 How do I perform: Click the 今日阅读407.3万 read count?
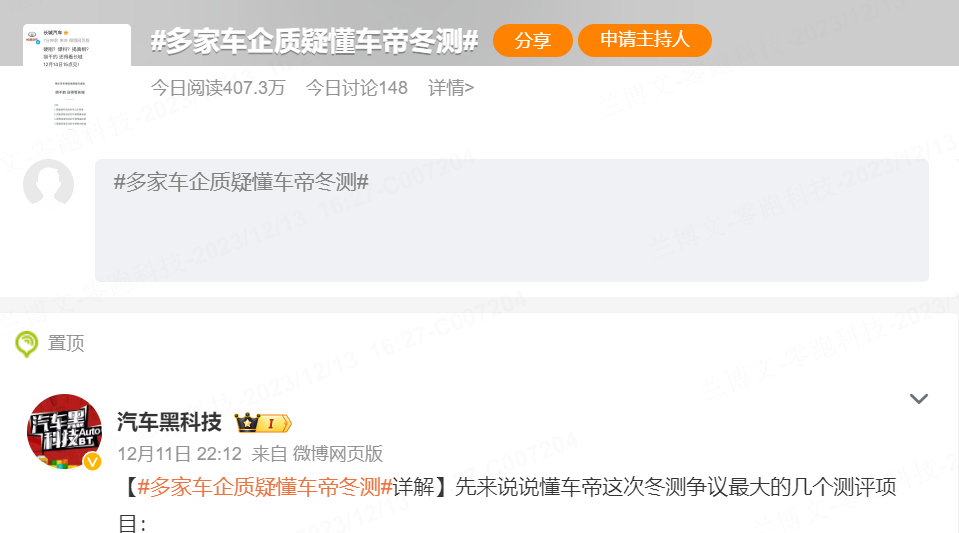[x=218, y=88]
